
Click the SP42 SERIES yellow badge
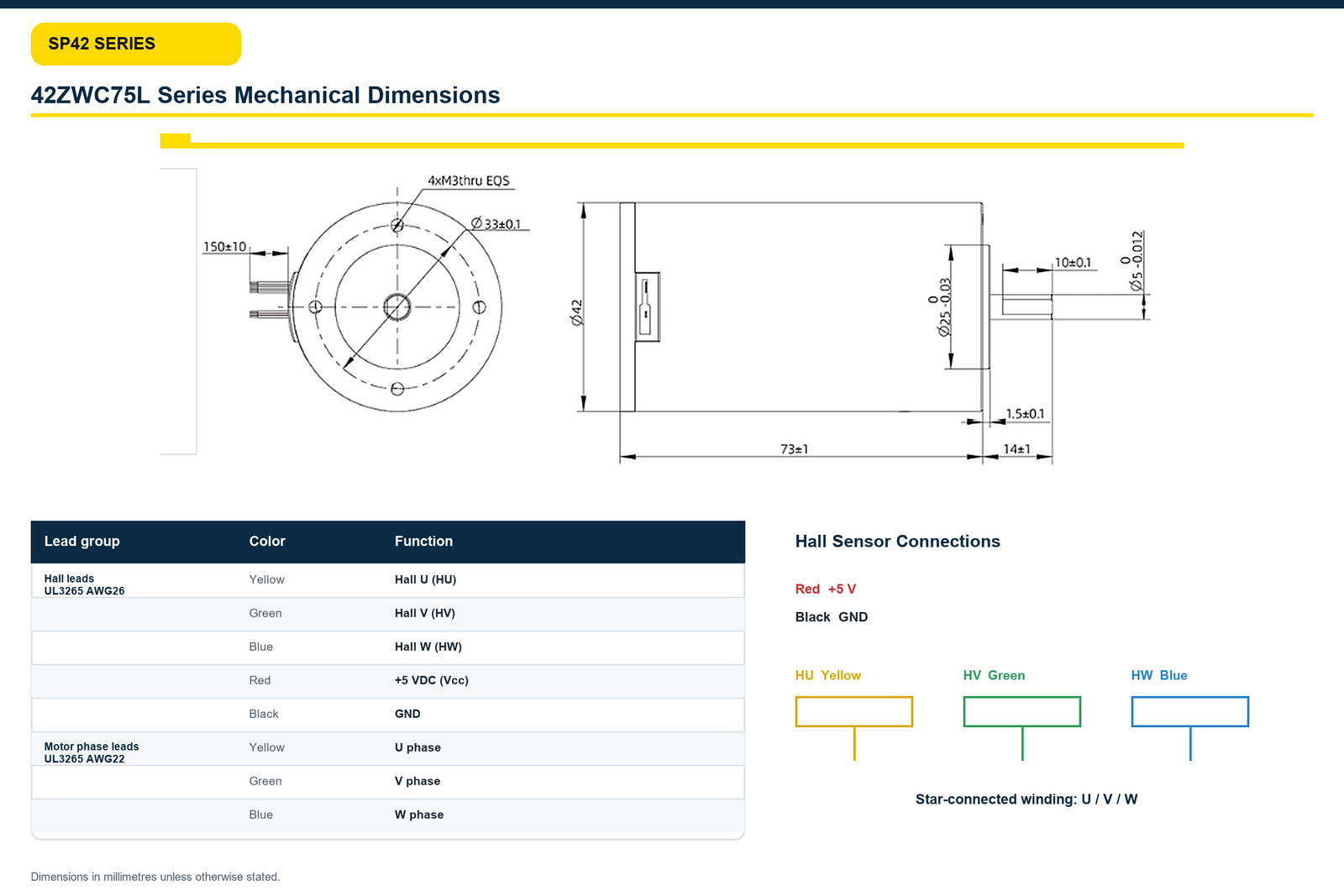tap(136, 44)
